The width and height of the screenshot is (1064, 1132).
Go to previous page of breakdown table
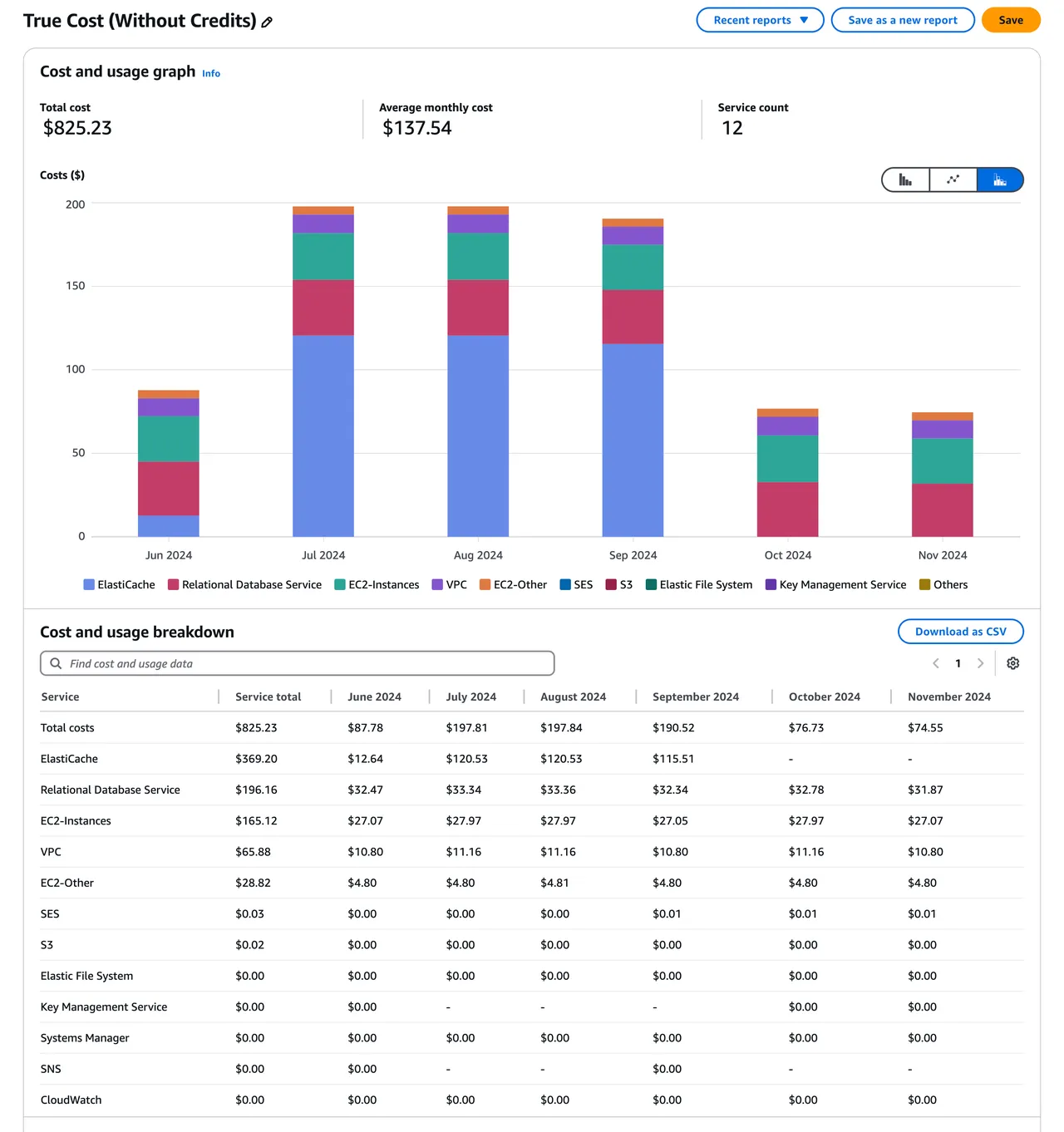pyautogui.click(x=936, y=663)
